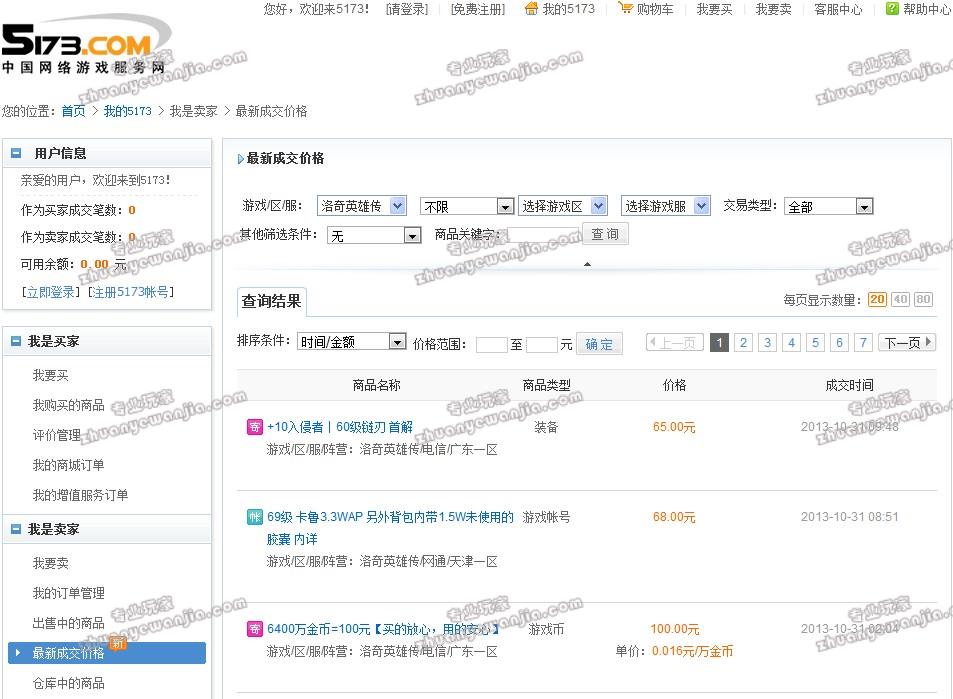The image size is (953, 699).
Task: Open the 排序条件 时间/金额 dropdown
Action: click(x=351, y=342)
